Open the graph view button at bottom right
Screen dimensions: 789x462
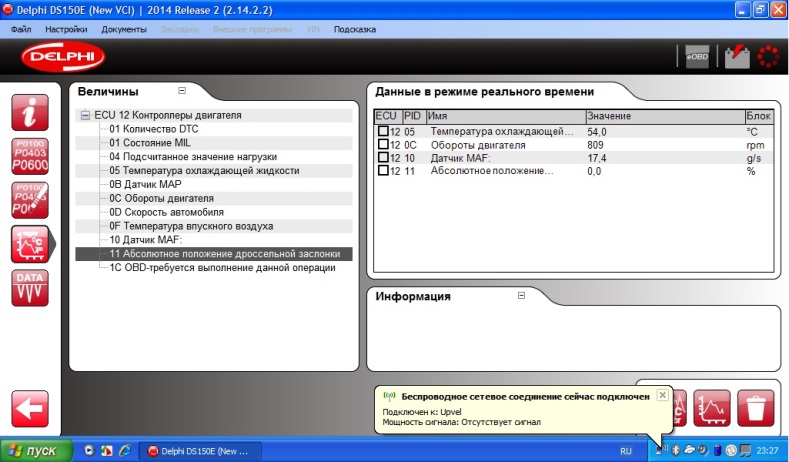coord(712,408)
